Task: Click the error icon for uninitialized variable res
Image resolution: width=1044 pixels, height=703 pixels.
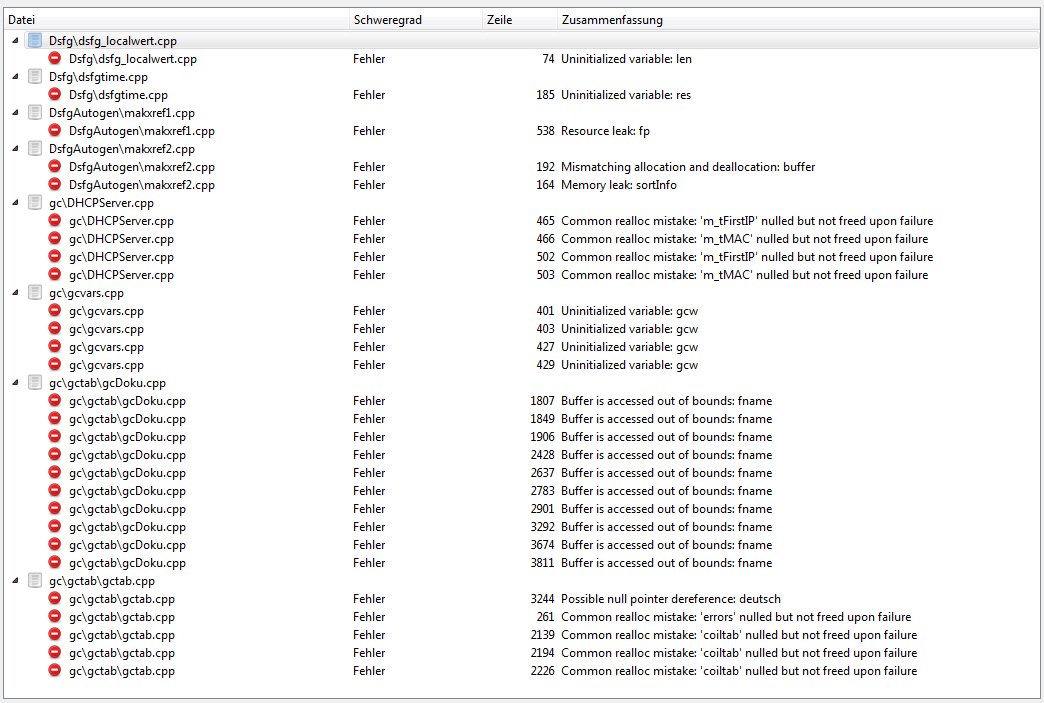Action: 55,95
